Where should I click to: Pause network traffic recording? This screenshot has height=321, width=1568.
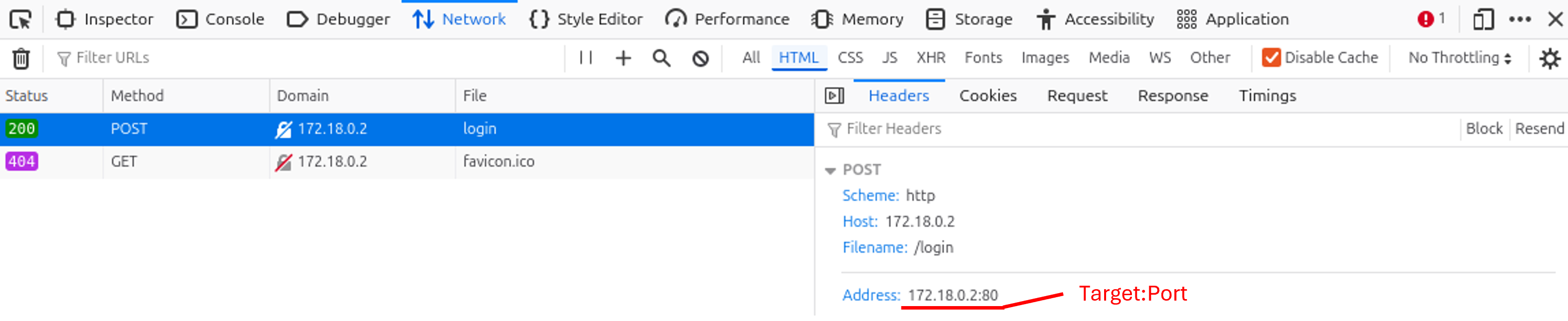pos(585,58)
